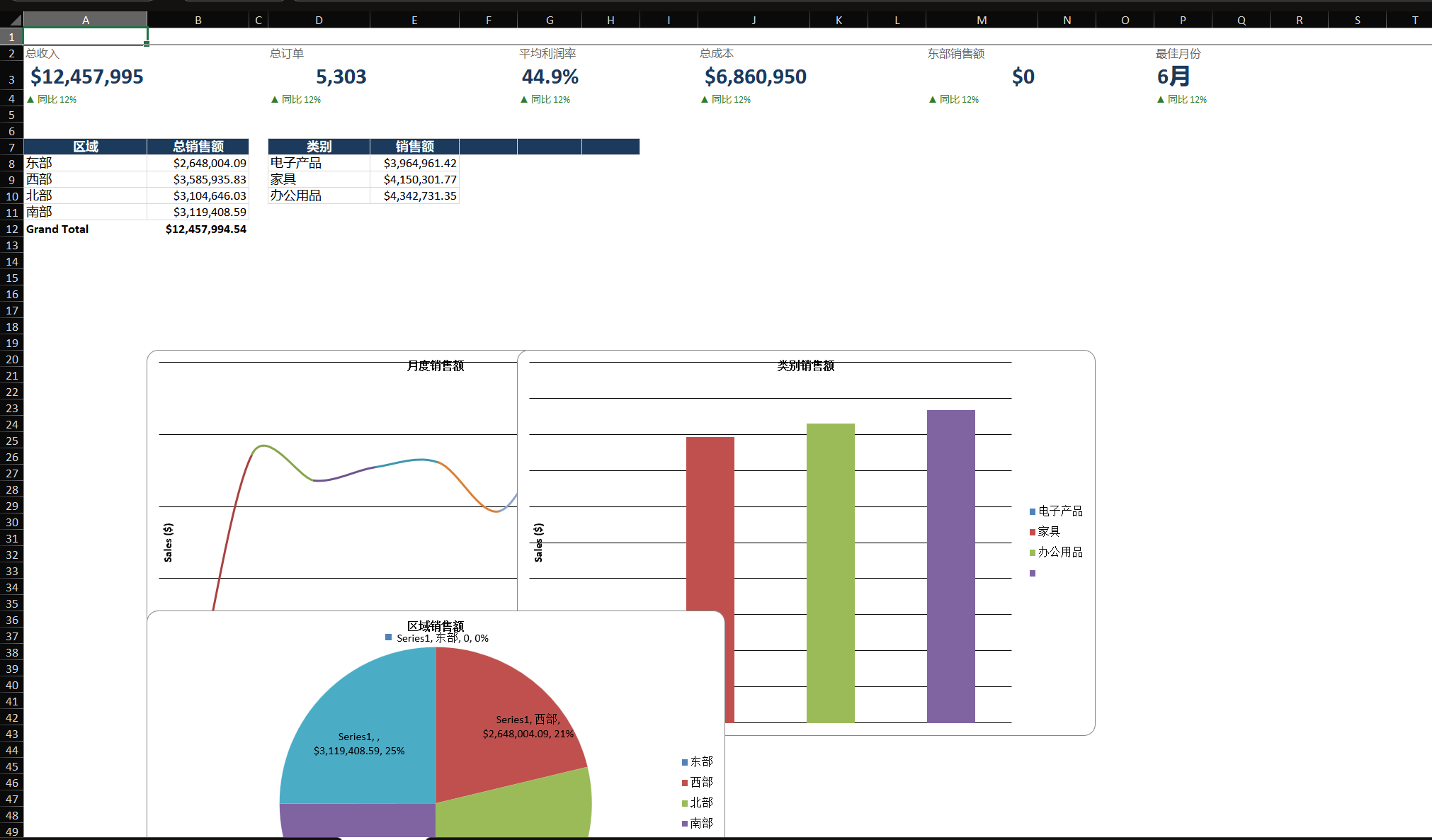
Task: Select column M header
Action: pyautogui.click(x=982, y=20)
